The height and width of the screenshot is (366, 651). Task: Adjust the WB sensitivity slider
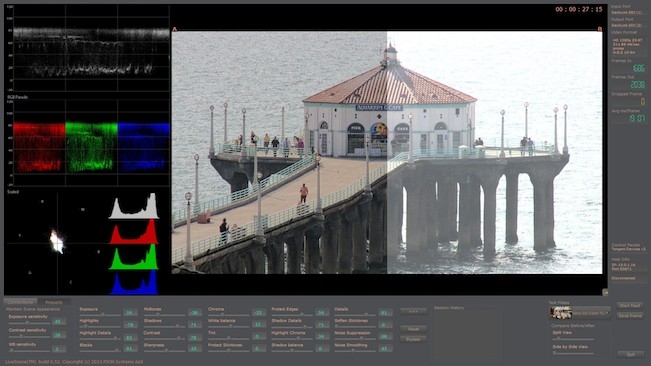pos(29,350)
